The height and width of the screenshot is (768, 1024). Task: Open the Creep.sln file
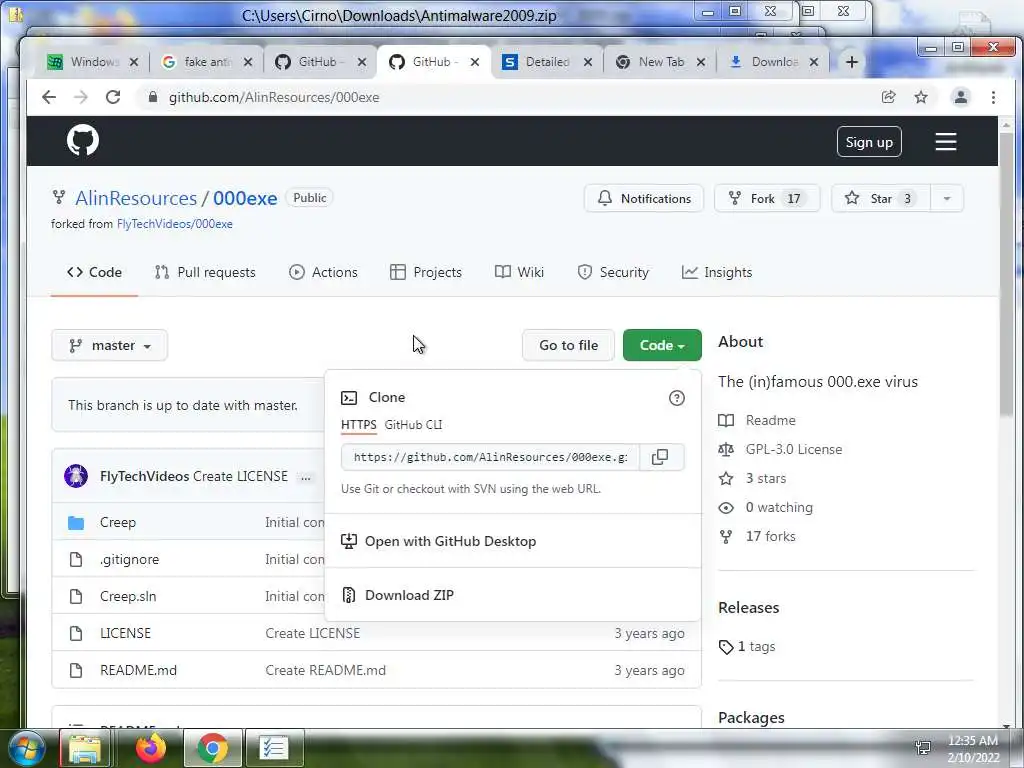tap(128, 596)
